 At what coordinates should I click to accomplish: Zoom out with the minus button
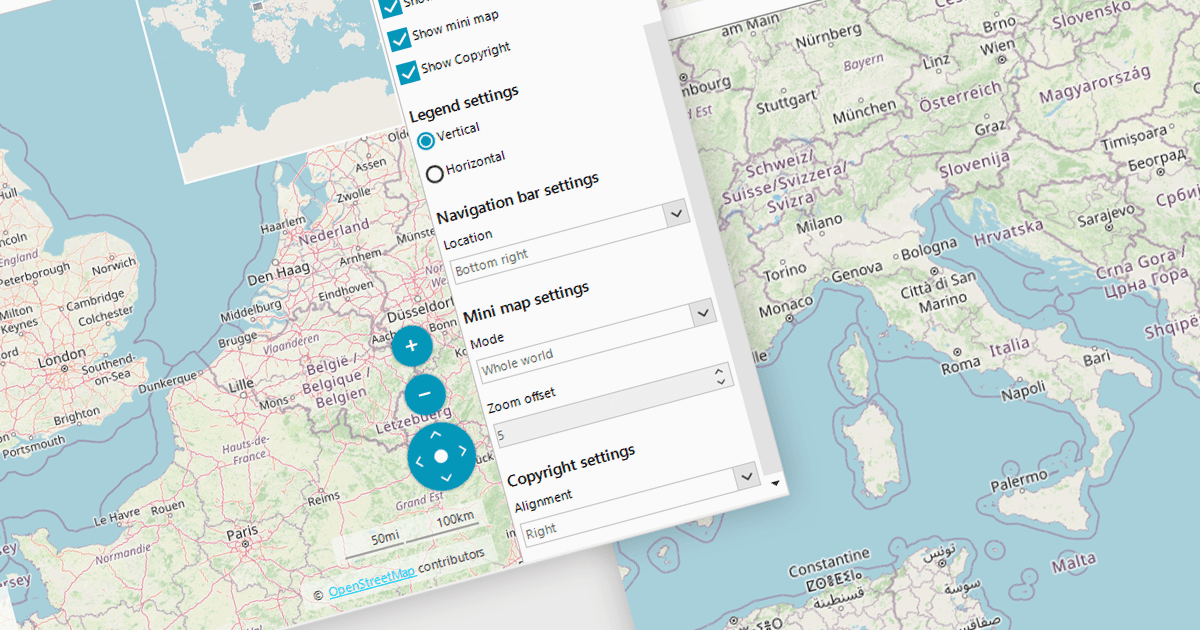pos(425,395)
